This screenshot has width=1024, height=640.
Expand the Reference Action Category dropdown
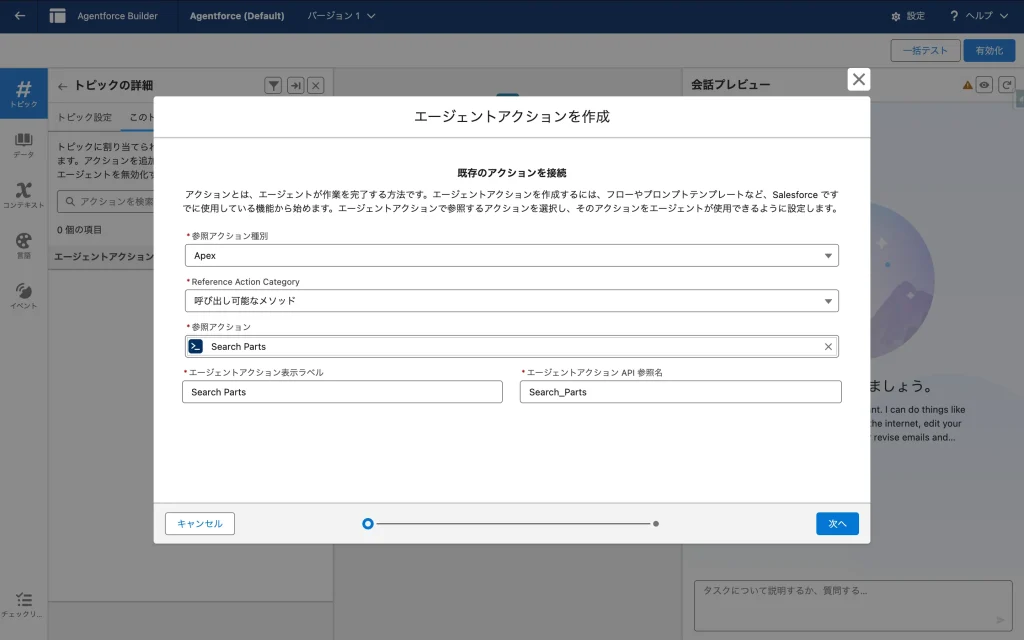point(511,301)
